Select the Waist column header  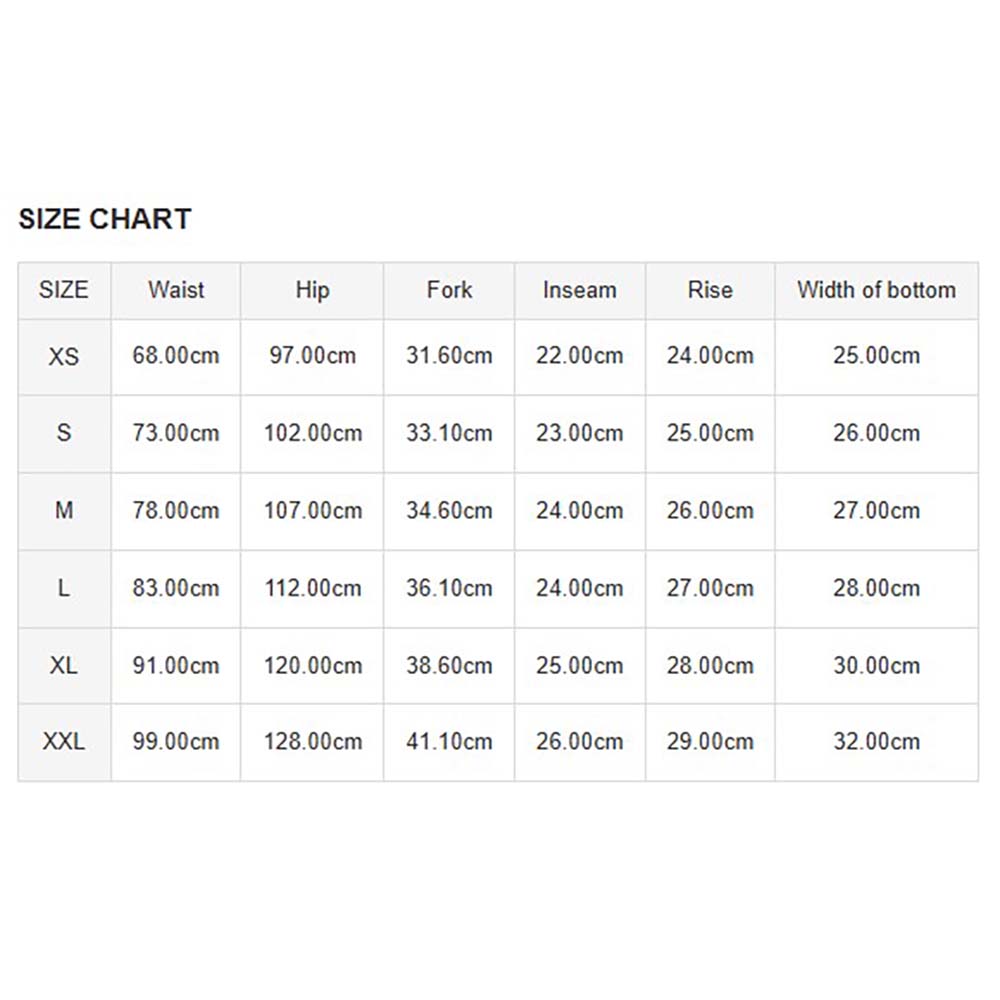pos(176,290)
